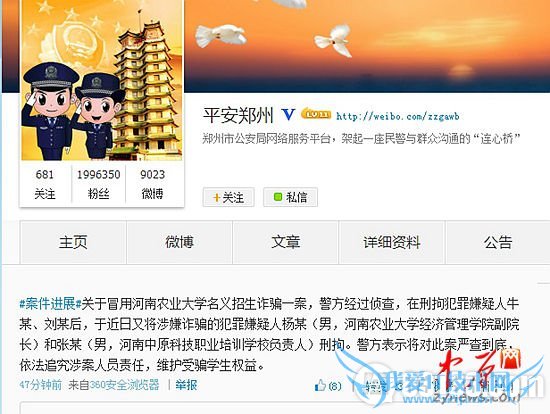The width and height of the screenshot is (550, 414).
Task: Switch to the 微博 tab
Action: [x=179, y=242]
